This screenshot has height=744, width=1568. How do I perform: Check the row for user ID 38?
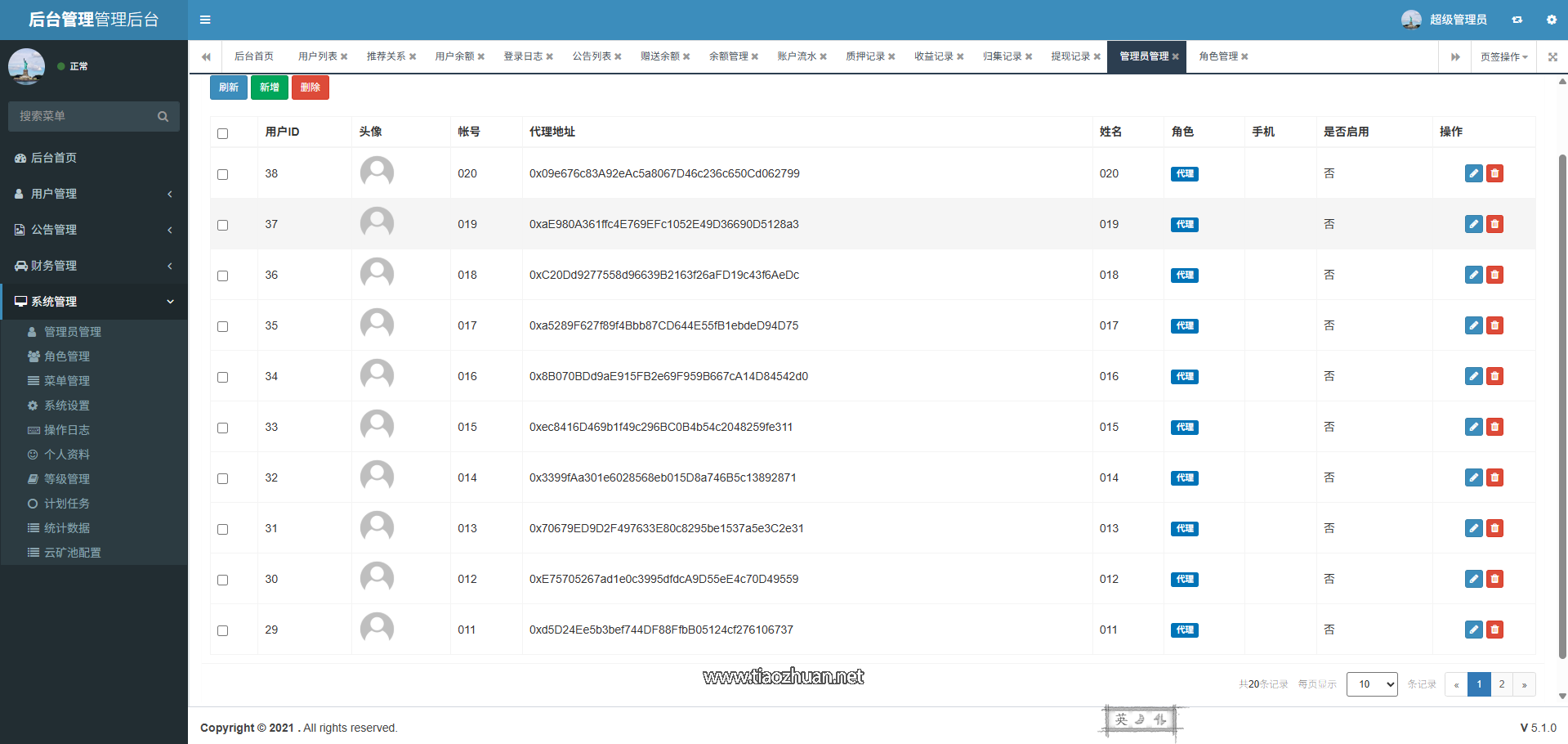[222, 174]
